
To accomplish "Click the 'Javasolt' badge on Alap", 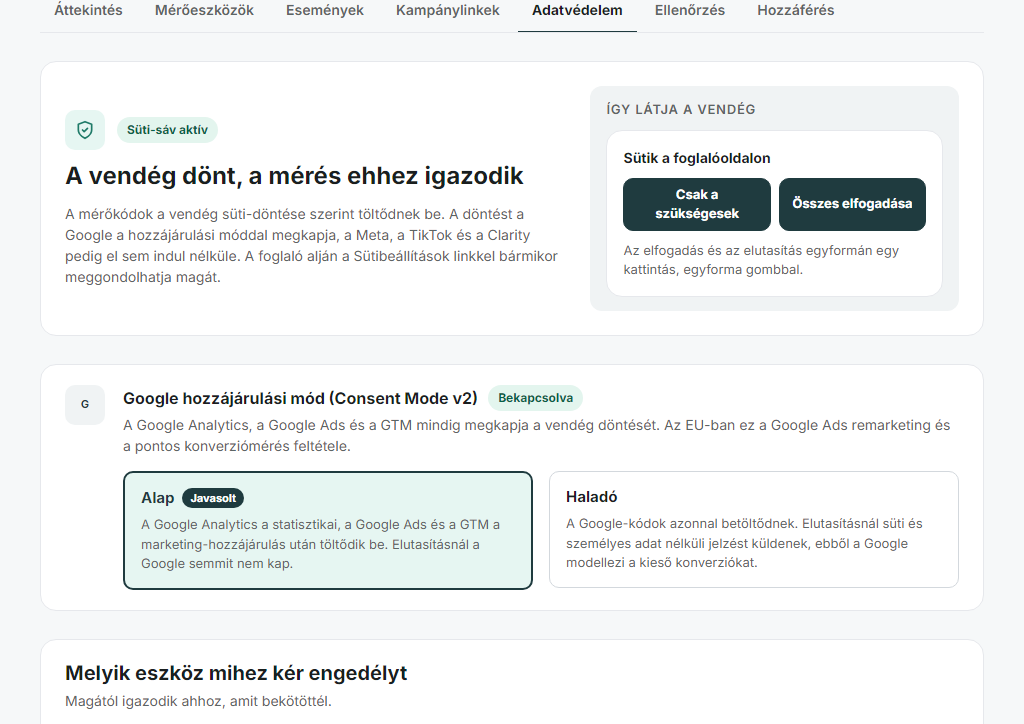I will (213, 498).
